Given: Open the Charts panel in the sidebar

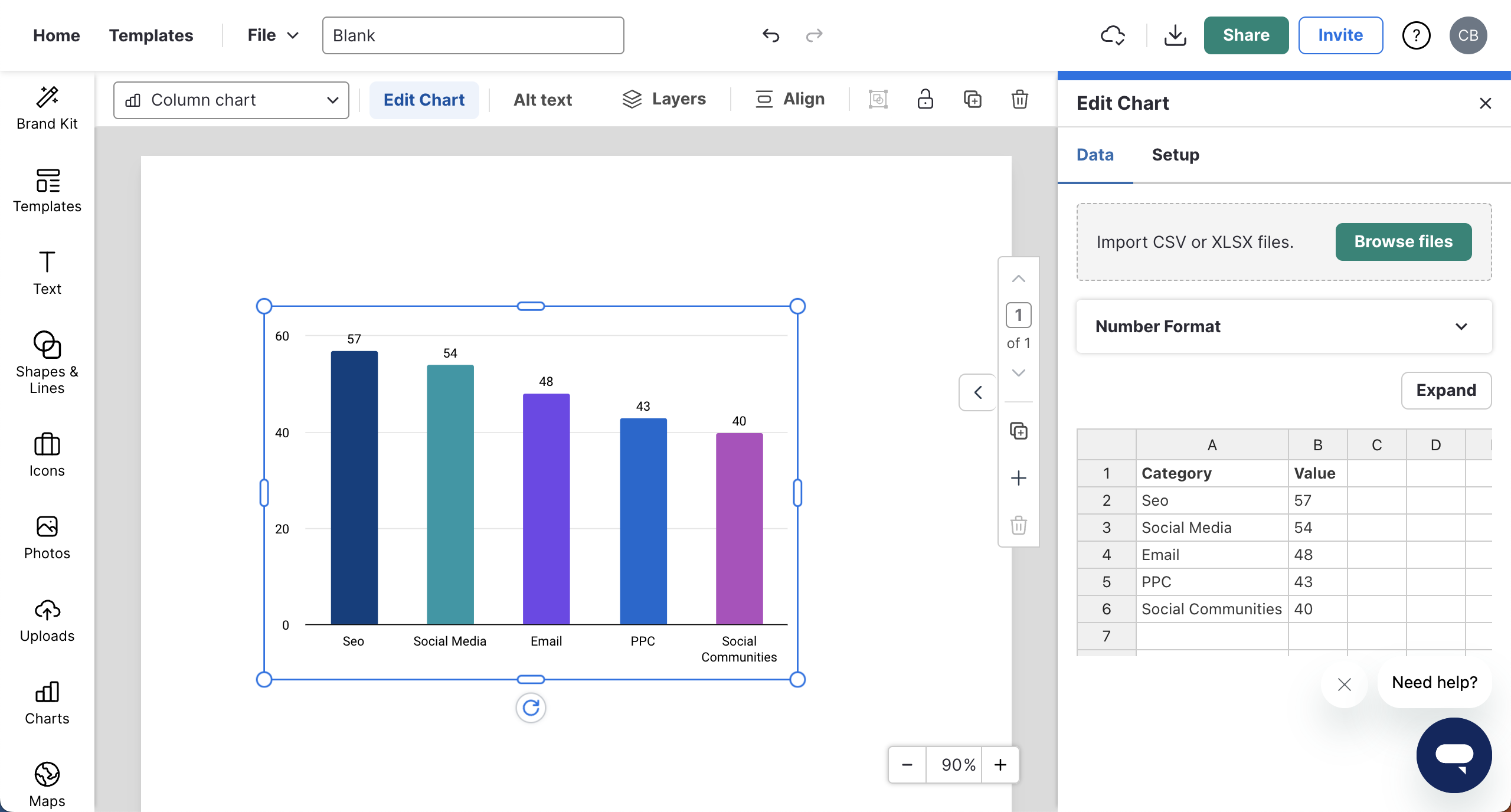Looking at the screenshot, I should 47,702.
